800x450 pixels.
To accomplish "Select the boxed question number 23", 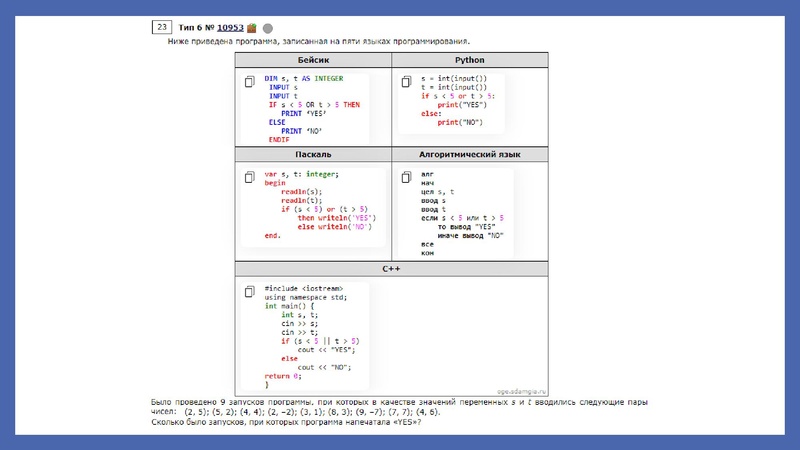I will (x=160, y=27).
